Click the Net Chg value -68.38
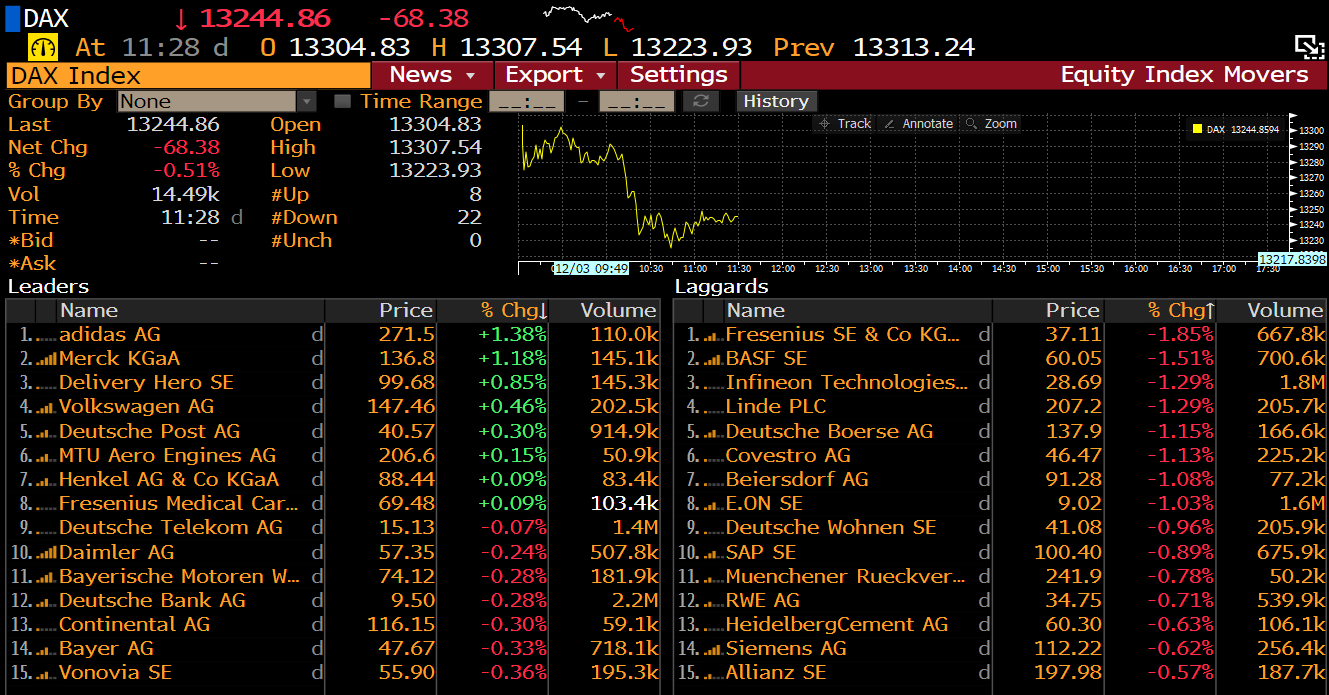This screenshot has width=1329, height=695. click(x=186, y=148)
